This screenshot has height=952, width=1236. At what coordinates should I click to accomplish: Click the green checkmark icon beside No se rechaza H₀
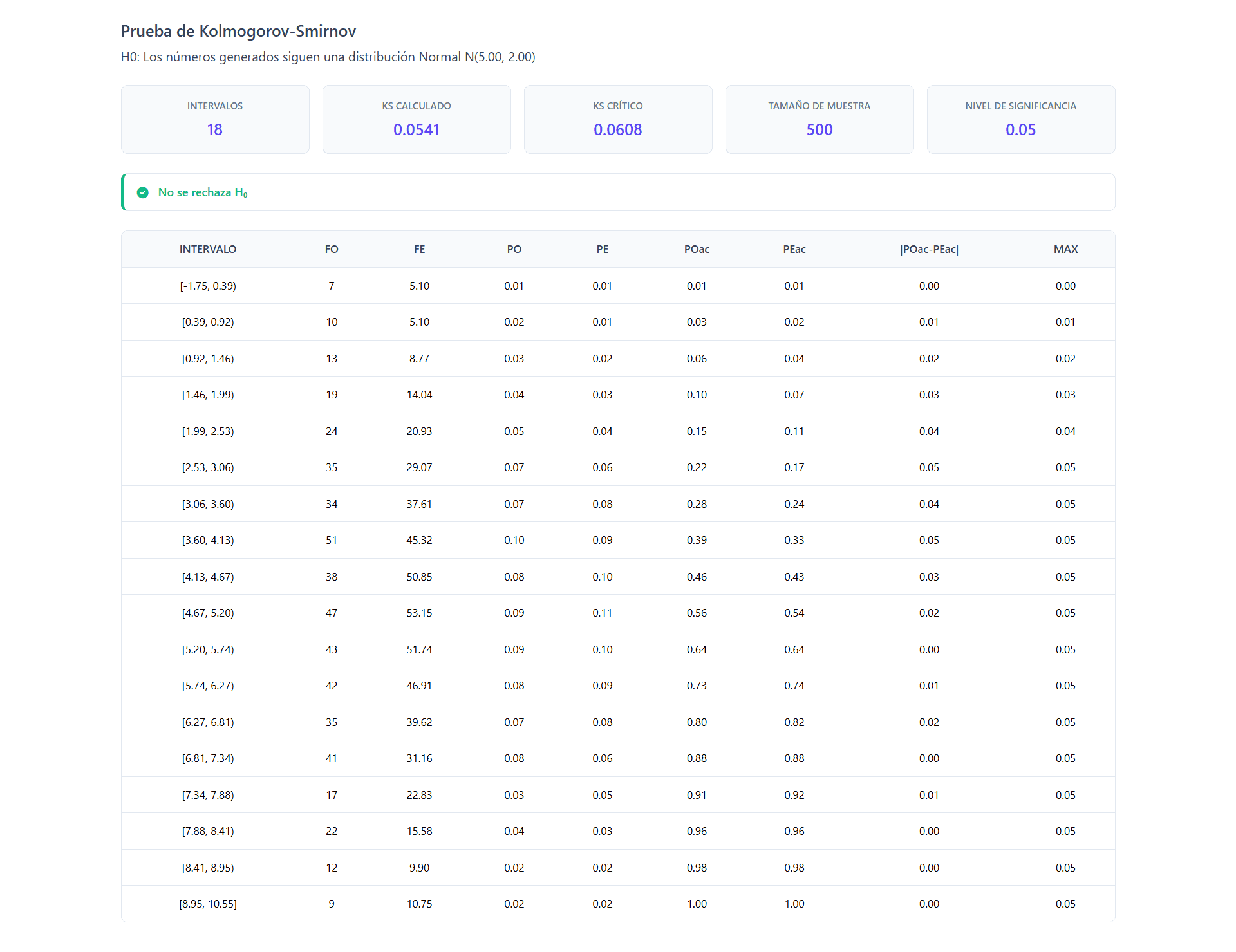pos(143,192)
